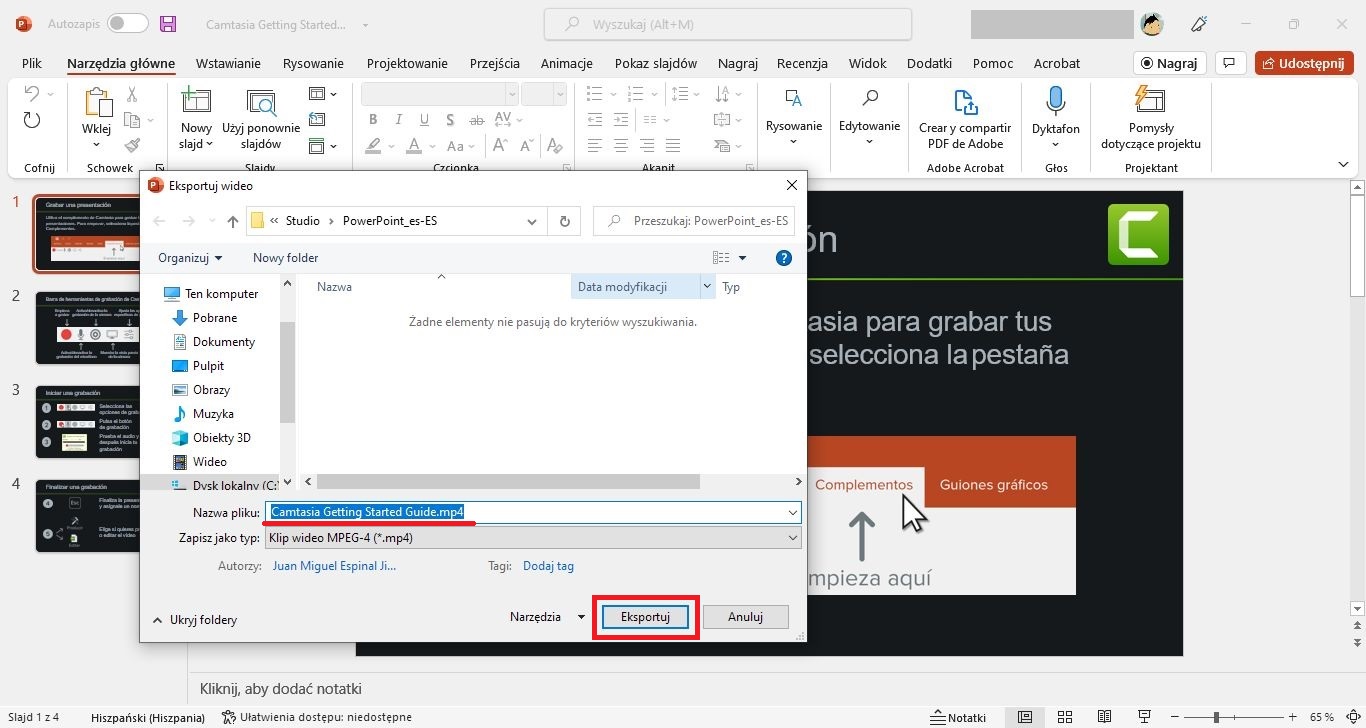This screenshot has width=1366, height=728.
Task: Collapse the ribbon with the chevron
Action: point(1345,166)
